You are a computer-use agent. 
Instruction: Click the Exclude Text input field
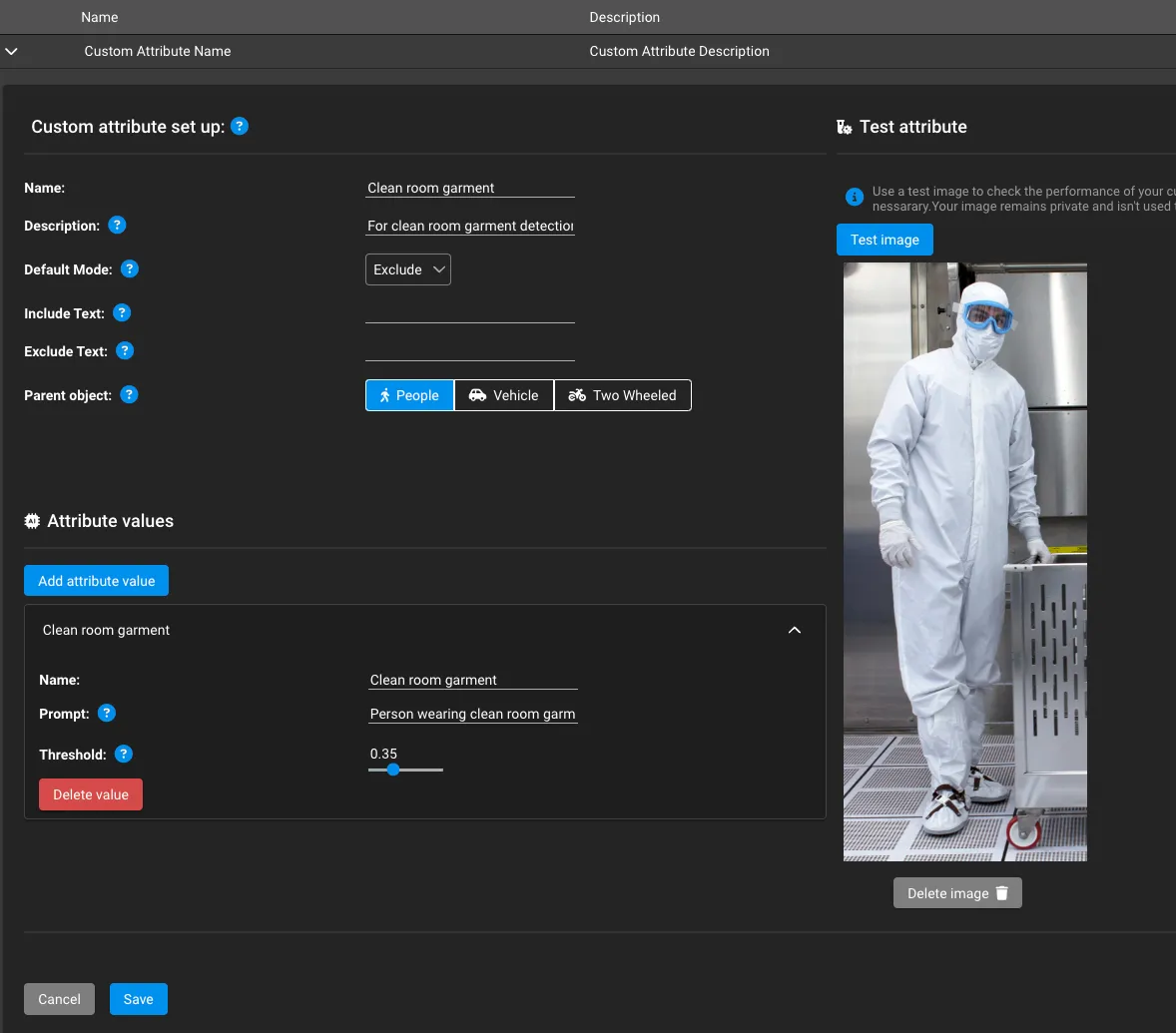point(470,351)
